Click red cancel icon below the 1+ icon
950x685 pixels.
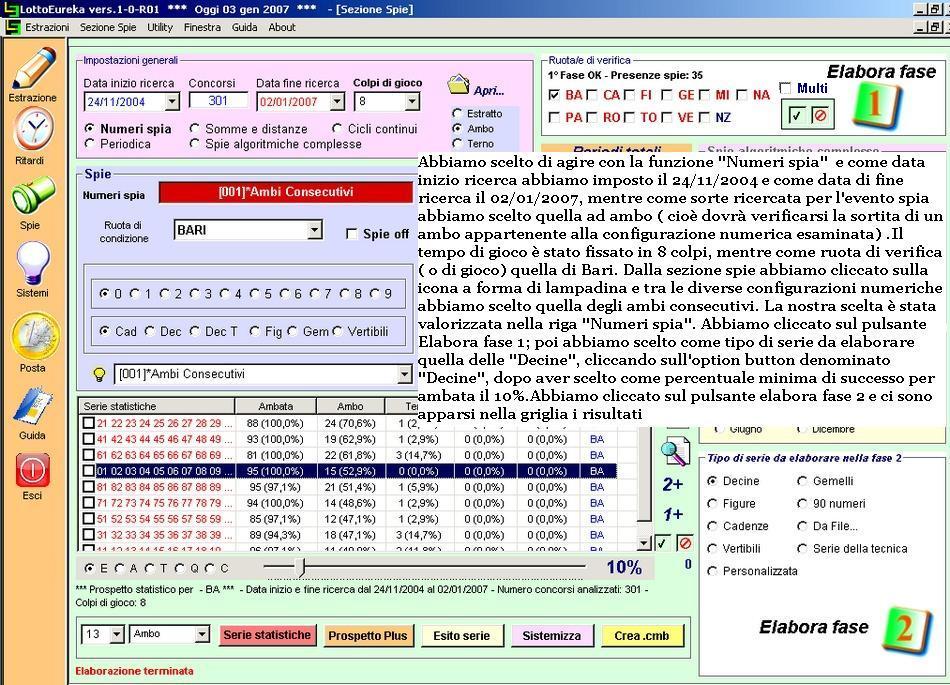(x=685, y=543)
